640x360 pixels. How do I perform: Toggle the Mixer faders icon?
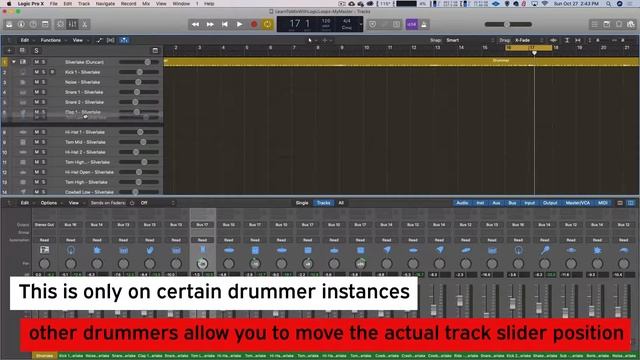click(x=72, y=24)
